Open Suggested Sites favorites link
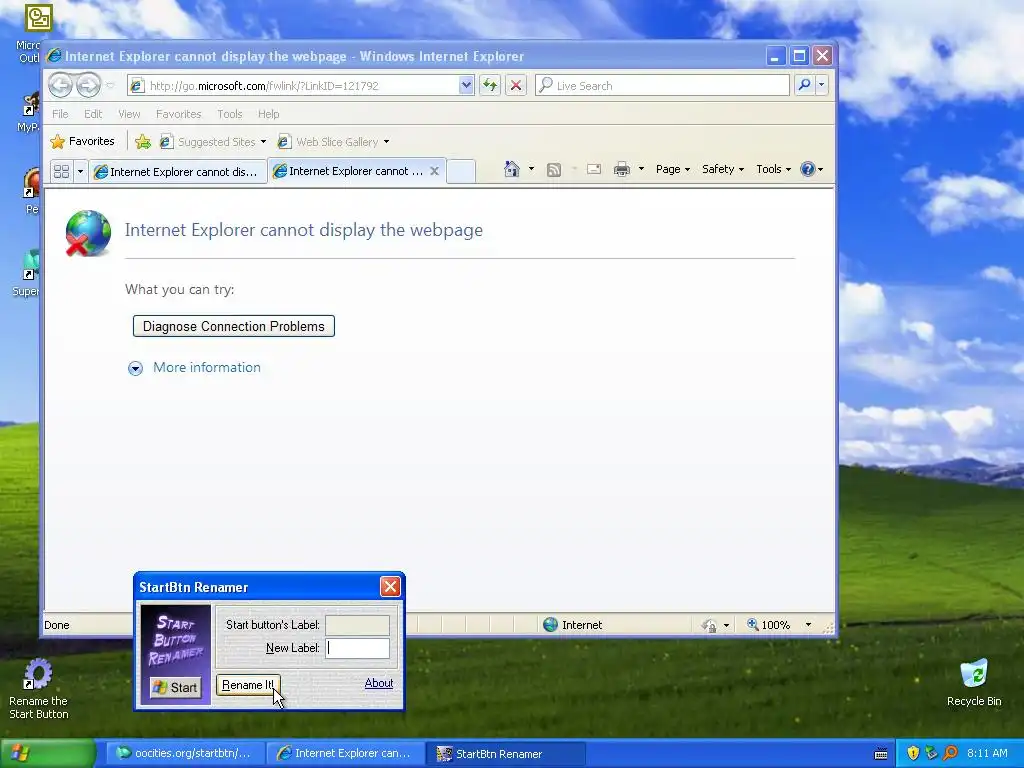Screen dimensions: 1024x768 coord(213,142)
